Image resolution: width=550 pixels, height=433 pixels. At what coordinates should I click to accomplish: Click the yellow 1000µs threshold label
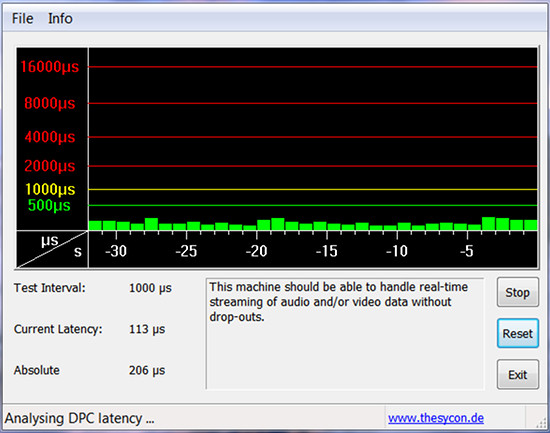point(50,189)
